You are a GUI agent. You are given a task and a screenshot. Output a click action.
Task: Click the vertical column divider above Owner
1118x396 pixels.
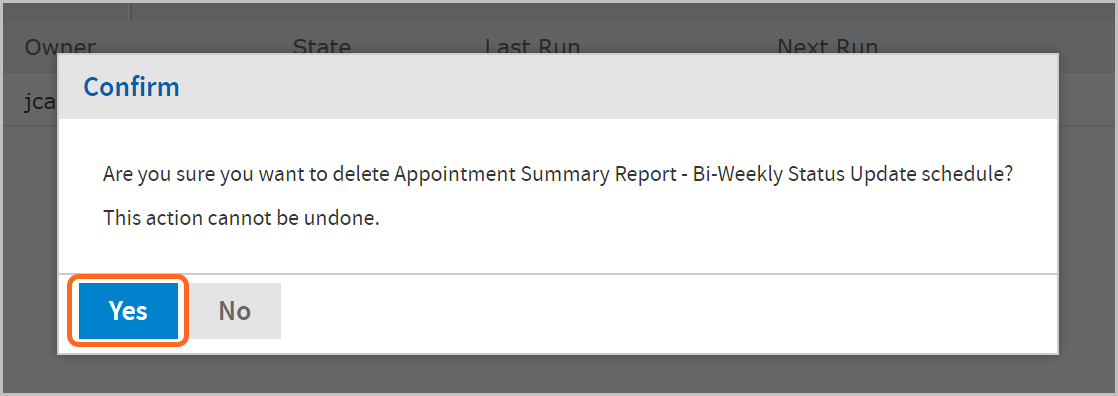[x=130, y=11]
